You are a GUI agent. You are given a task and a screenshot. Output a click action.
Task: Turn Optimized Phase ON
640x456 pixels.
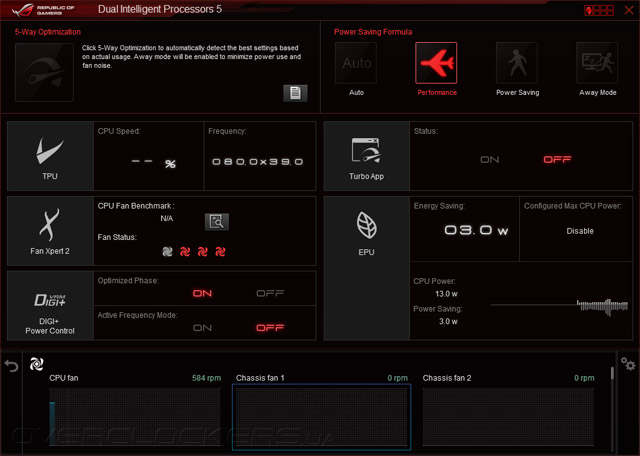click(x=202, y=294)
